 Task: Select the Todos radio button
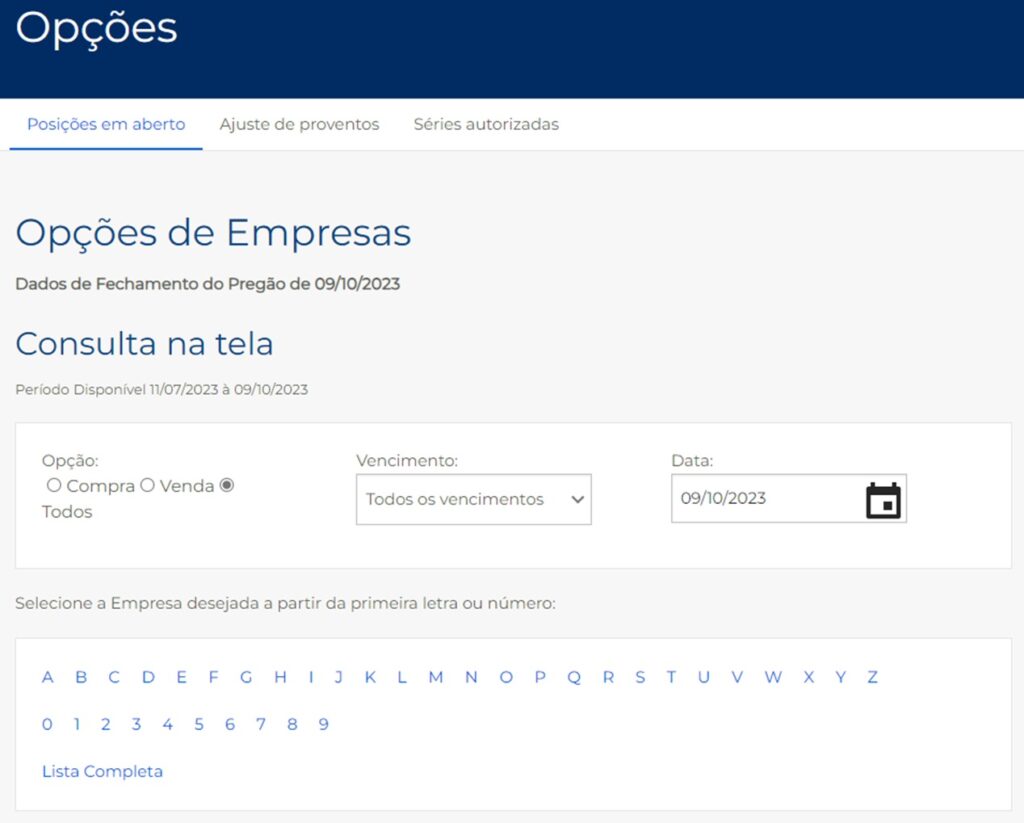tap(226, 485)
